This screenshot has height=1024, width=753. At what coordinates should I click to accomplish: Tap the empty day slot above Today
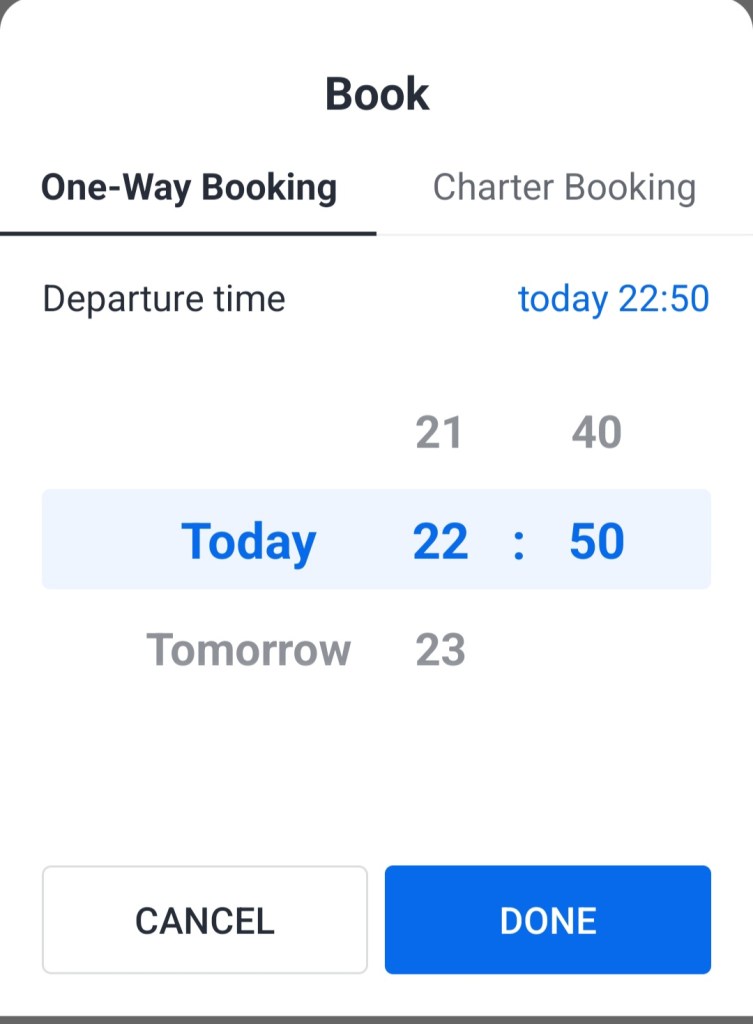tap(248, 433)
